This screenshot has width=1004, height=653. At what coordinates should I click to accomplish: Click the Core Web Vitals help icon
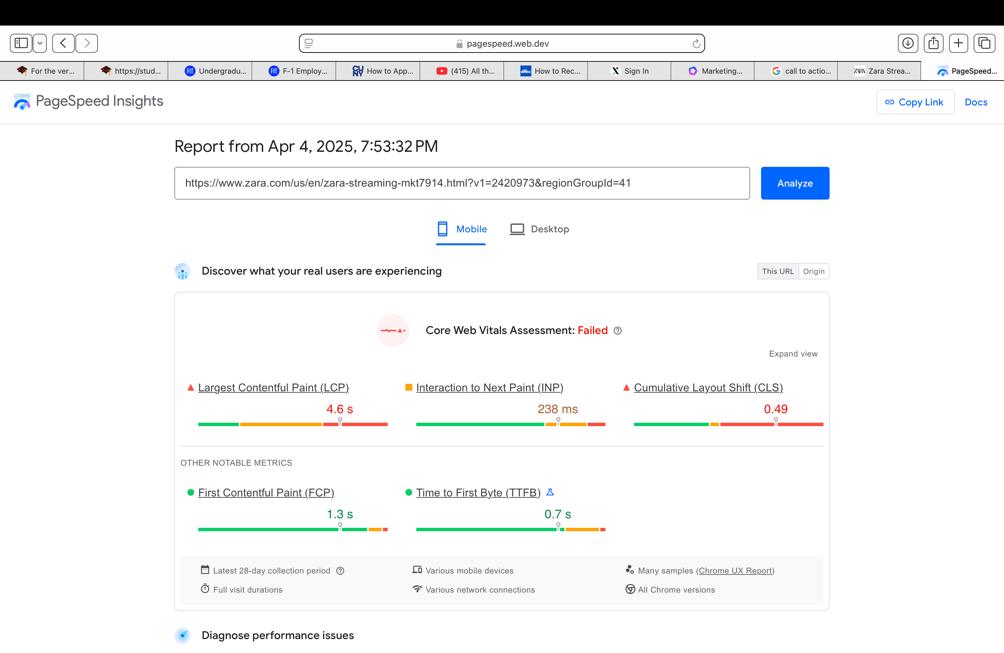point(618,331)
